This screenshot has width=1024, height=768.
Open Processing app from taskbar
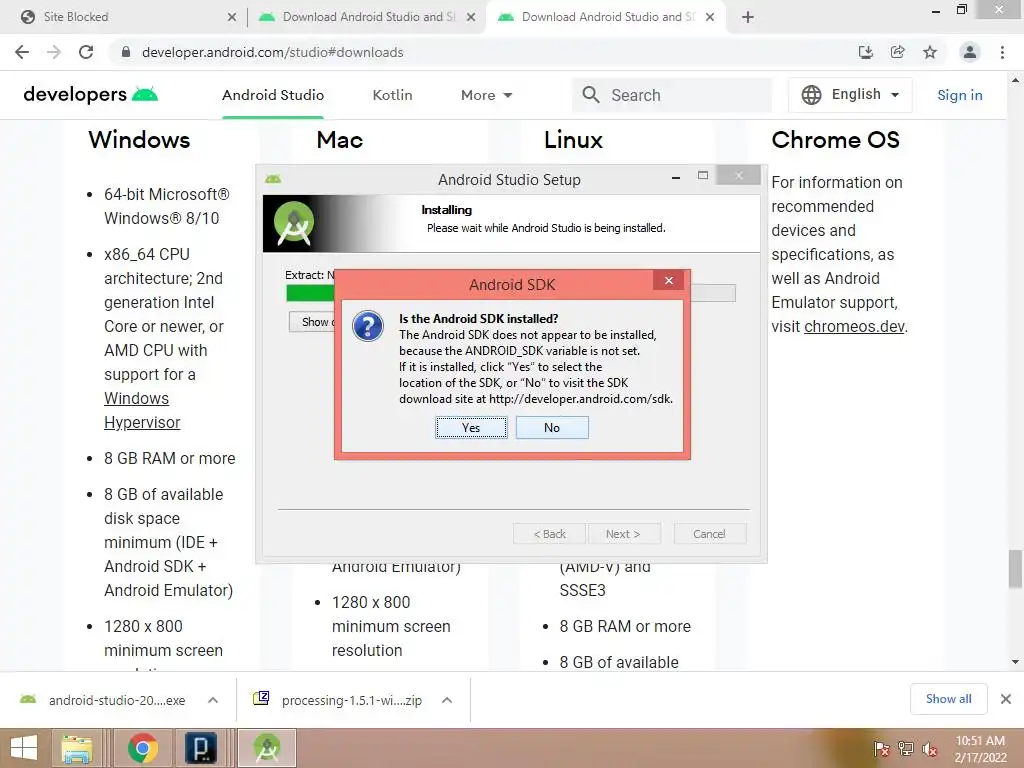[201, 748]
